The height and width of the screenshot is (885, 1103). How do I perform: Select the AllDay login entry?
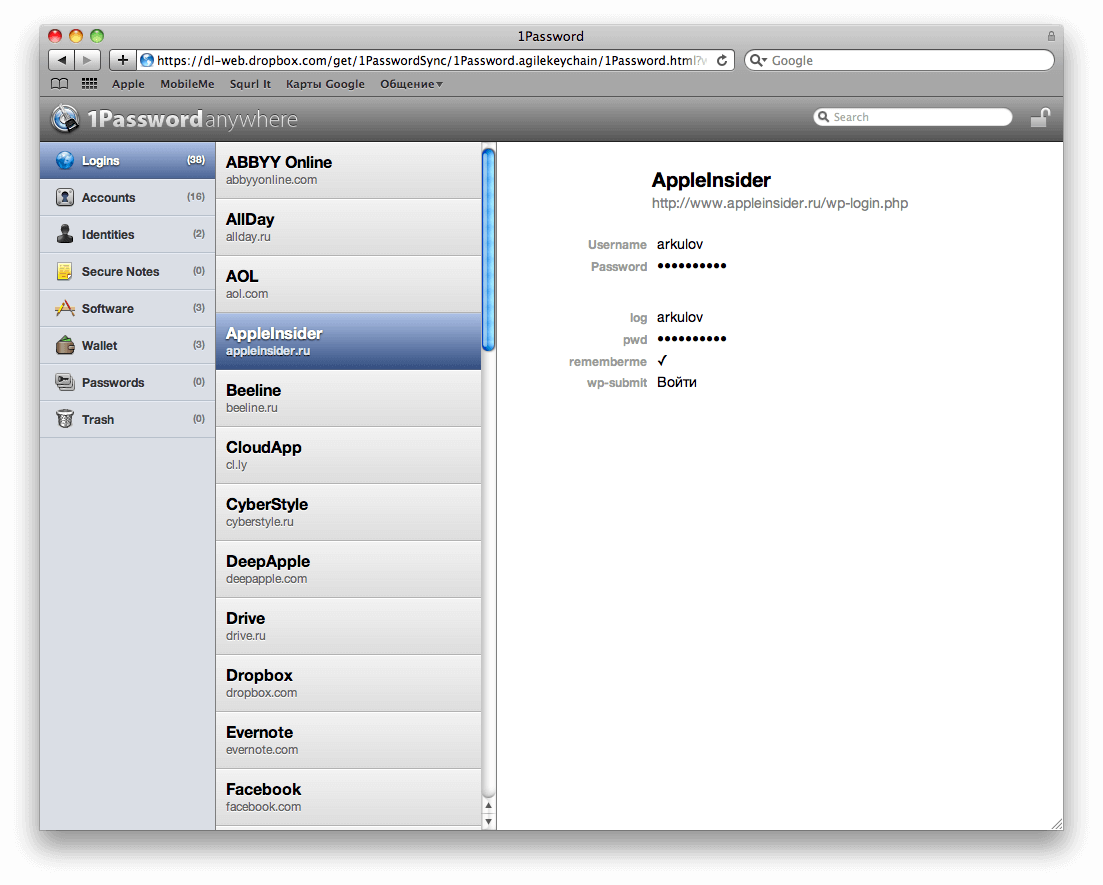click(348, 227)
